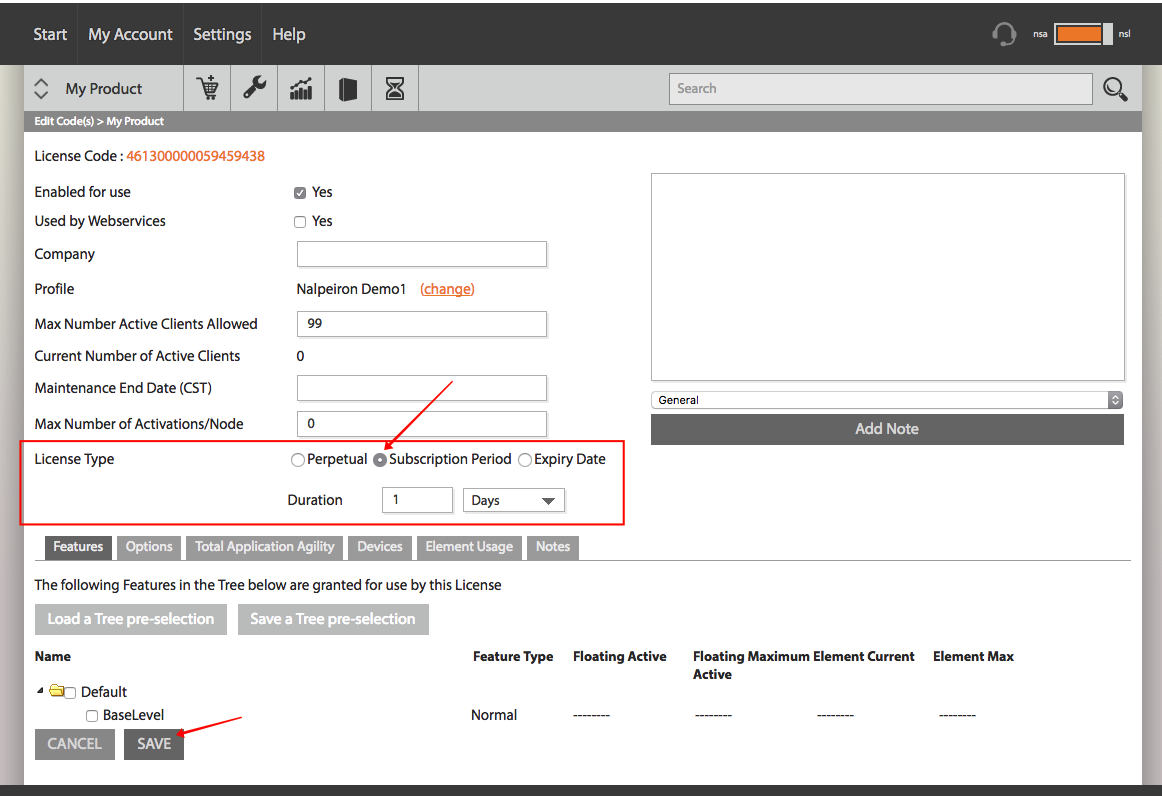1162x796 pixels.
Task: Open the wrench tools icon
Action: click(254, 88)
